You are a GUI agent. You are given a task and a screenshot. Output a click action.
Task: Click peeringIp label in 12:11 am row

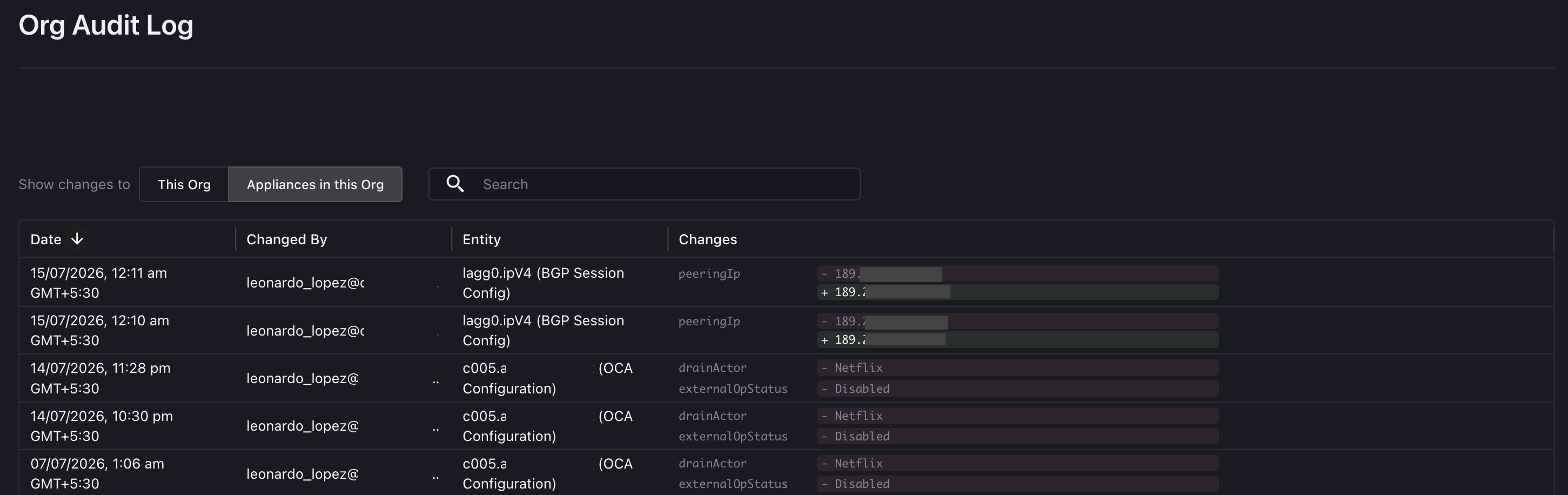point(709,274)
